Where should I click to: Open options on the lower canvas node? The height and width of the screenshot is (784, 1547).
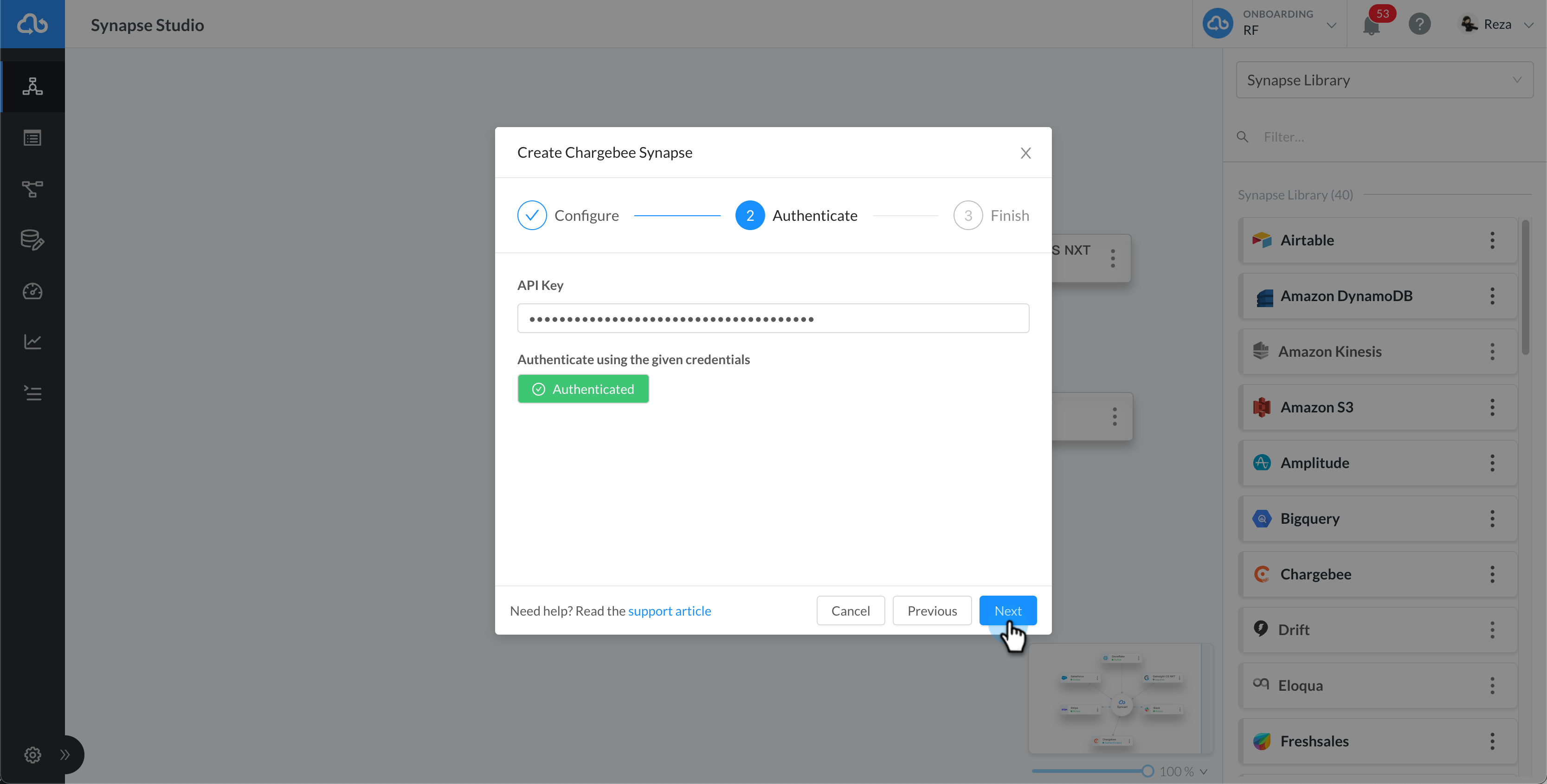1115,417
